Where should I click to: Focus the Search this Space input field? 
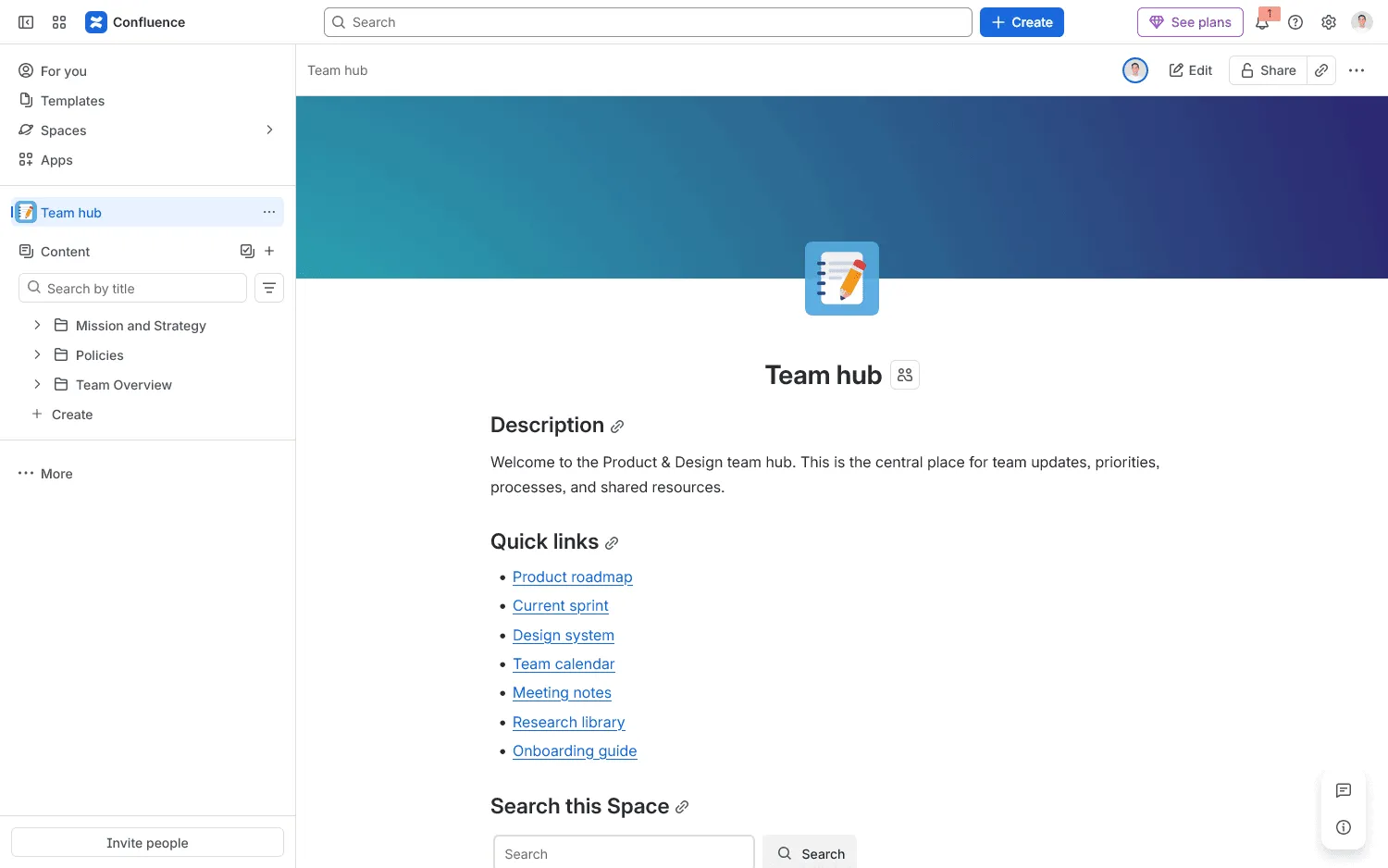click(624, 852)
